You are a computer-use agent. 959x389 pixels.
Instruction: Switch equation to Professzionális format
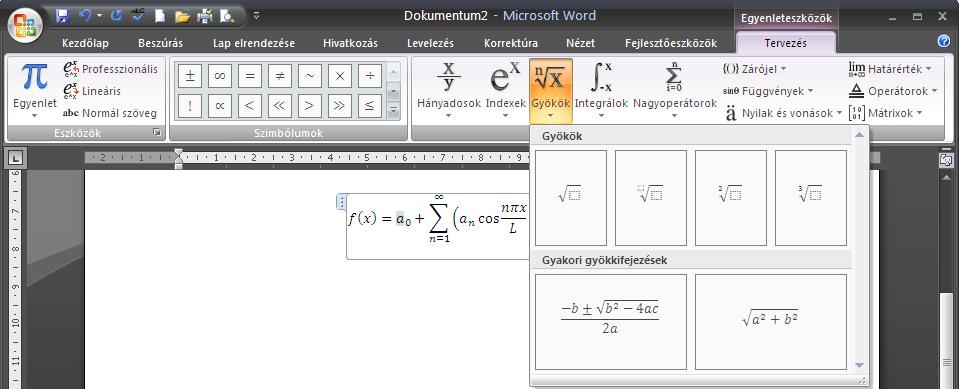[x=110, y=69]
